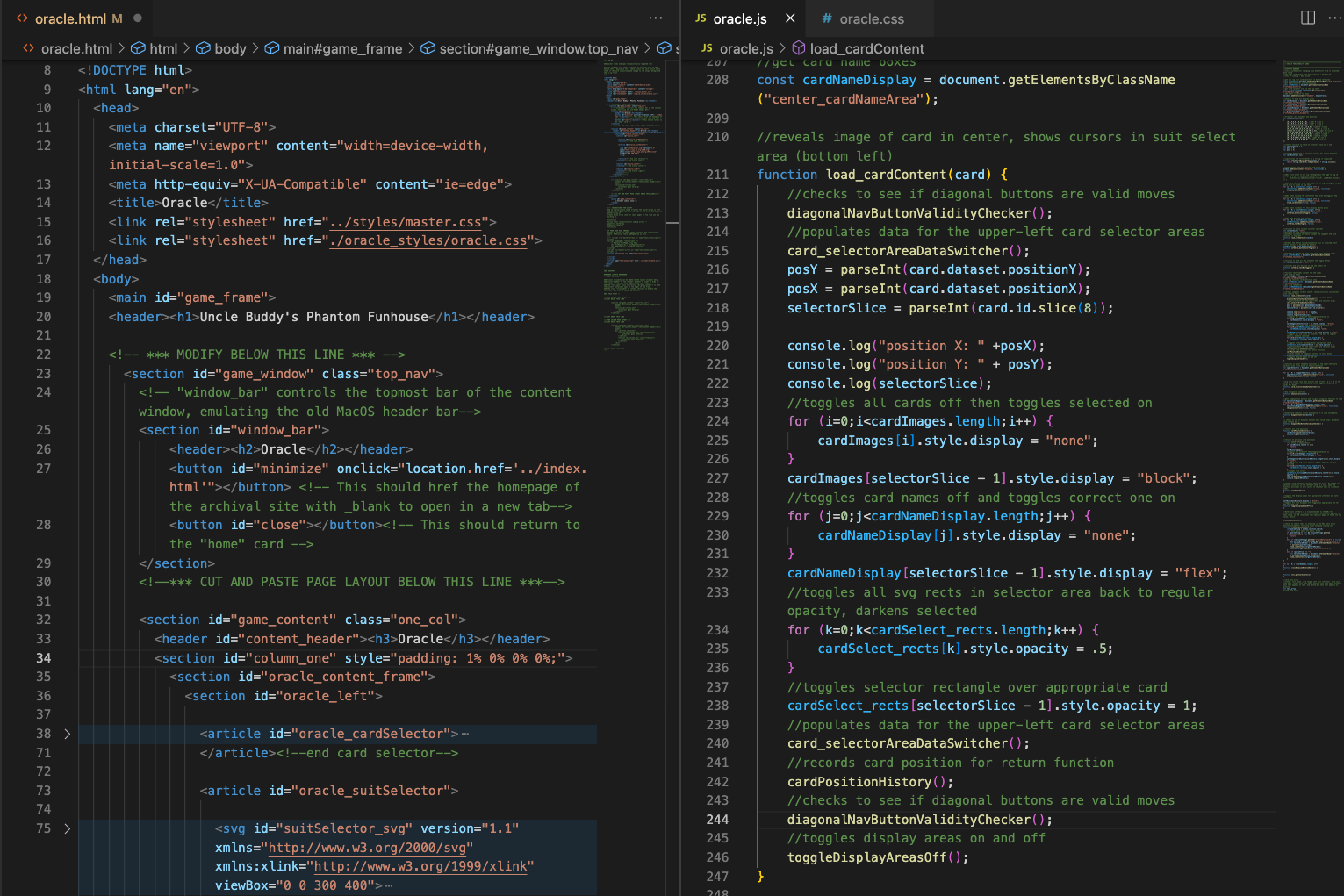The image size is (1344, 896).
Task: Click the split editor right icon
Action: click(x=1307, y=18)
